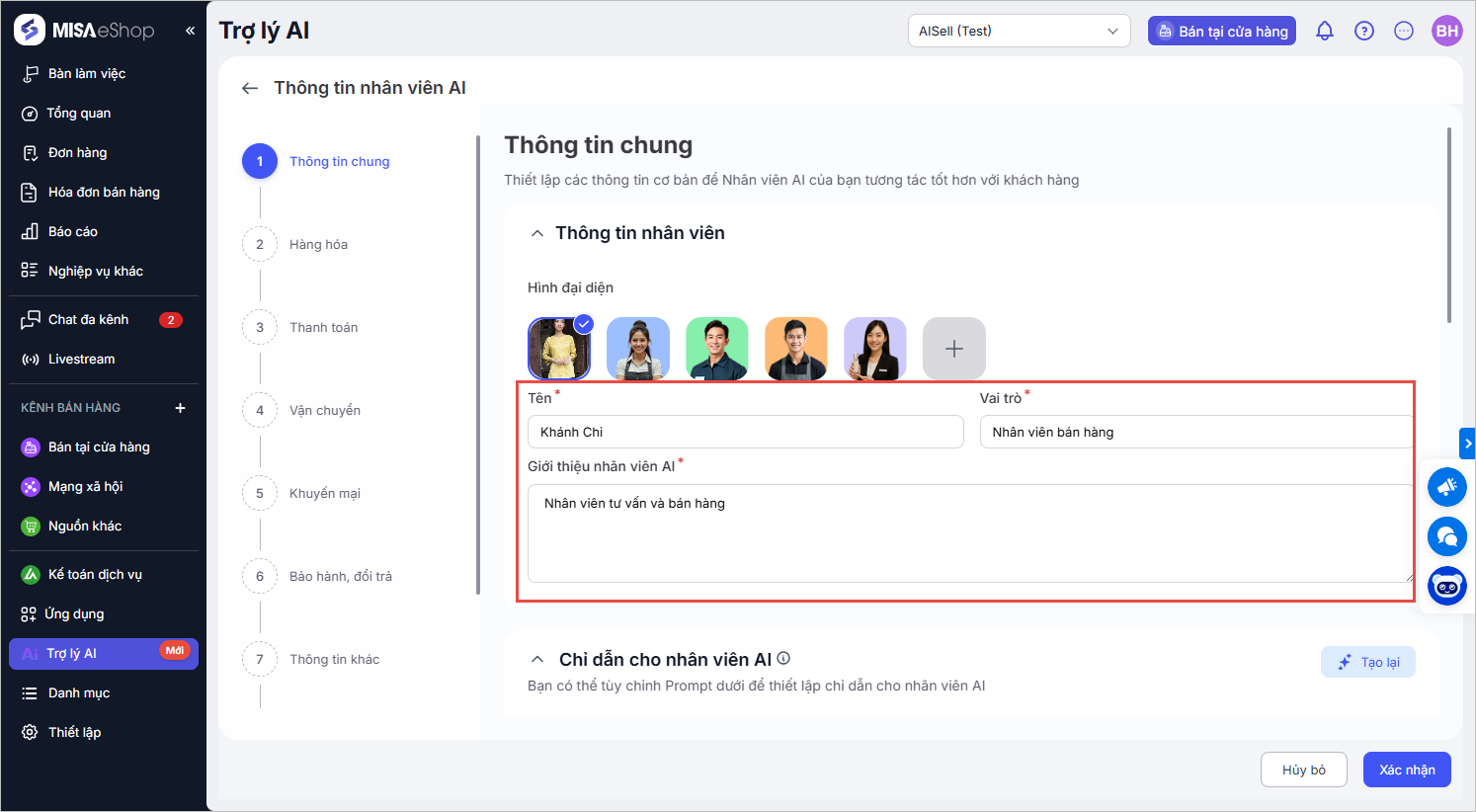Open the more options ellipsis icon
The width and height of the screenshot is (1476, 812).
pyautogui.click(x=1403, y=31)
